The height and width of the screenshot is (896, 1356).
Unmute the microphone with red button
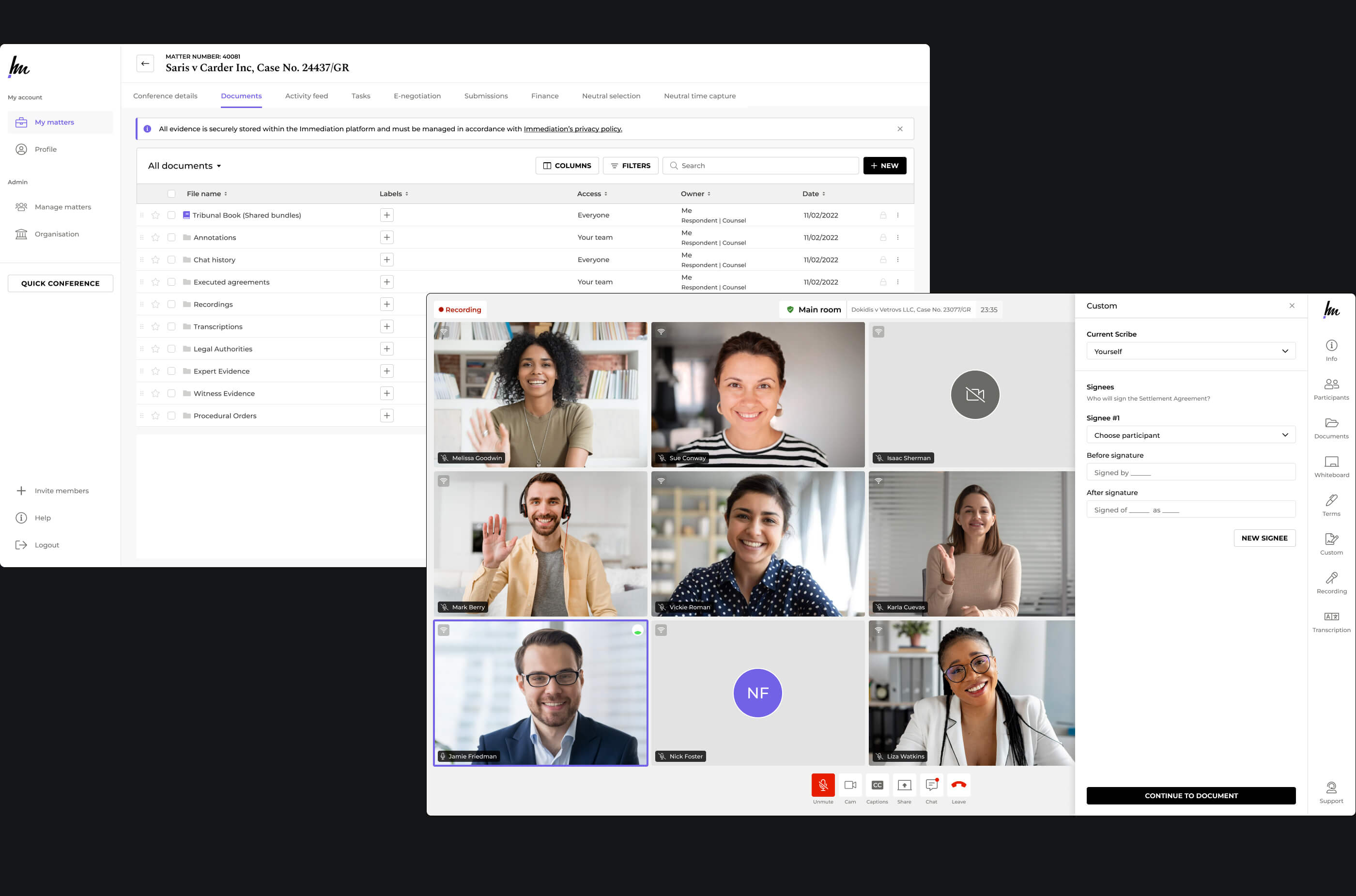point(823,785)
